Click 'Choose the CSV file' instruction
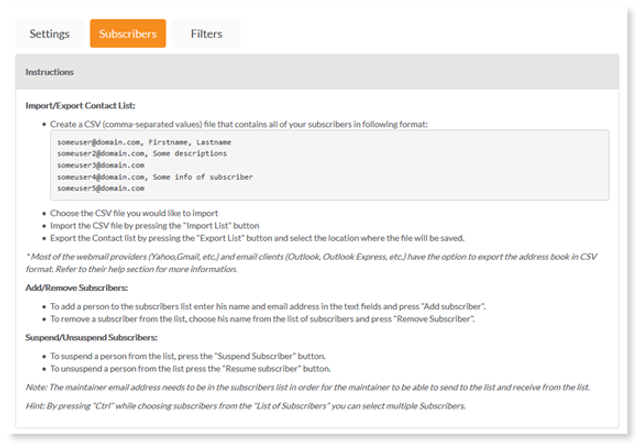 click(x=134, y=213)
